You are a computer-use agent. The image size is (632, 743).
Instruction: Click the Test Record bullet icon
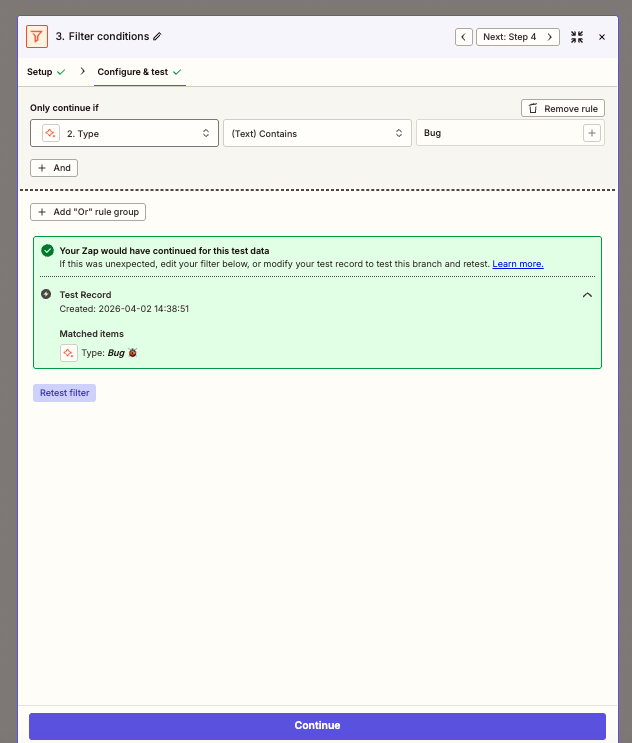(x=46, y=295)
